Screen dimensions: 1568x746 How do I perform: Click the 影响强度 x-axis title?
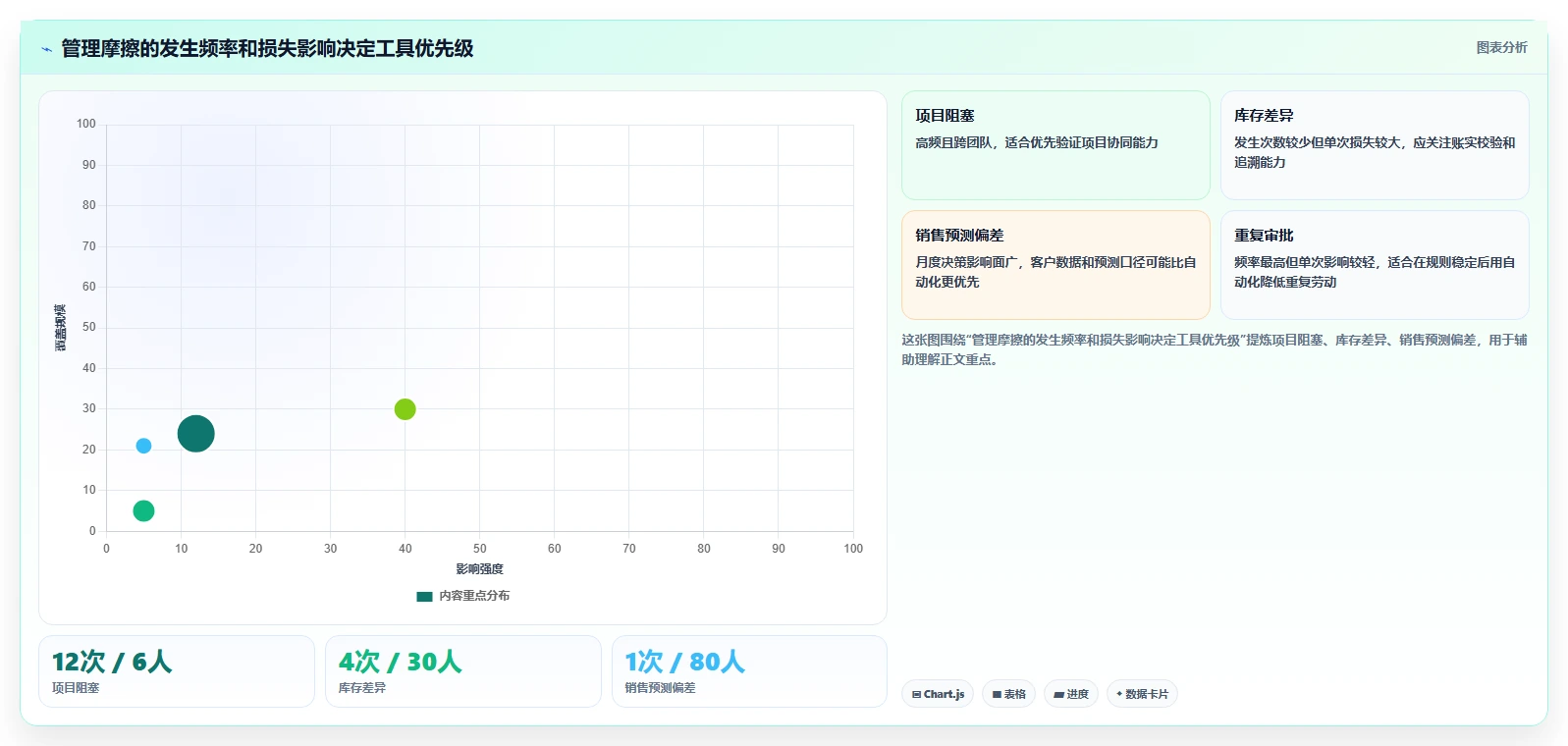pos(479,569)
